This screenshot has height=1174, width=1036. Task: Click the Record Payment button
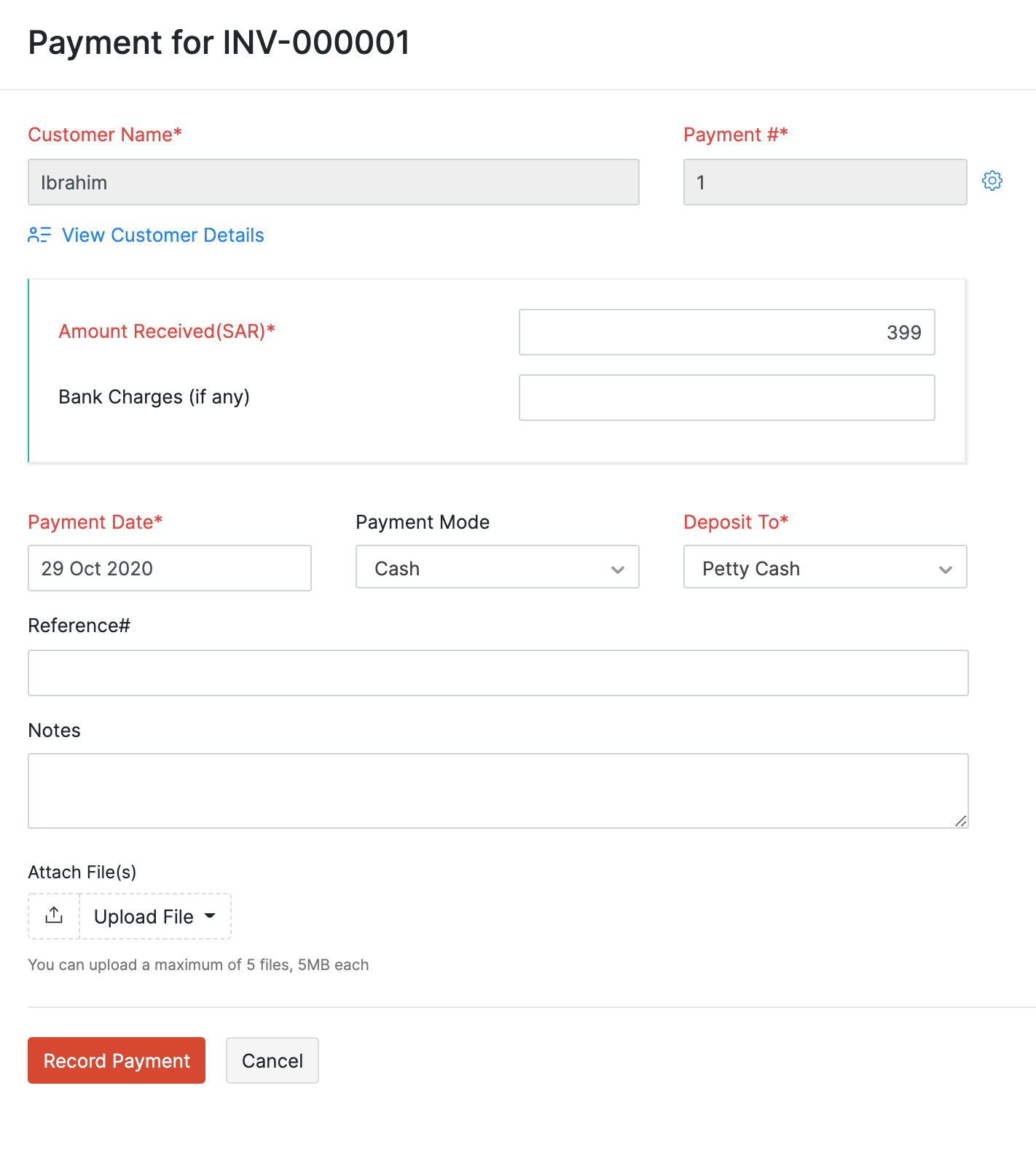[x=117, y=1060]
